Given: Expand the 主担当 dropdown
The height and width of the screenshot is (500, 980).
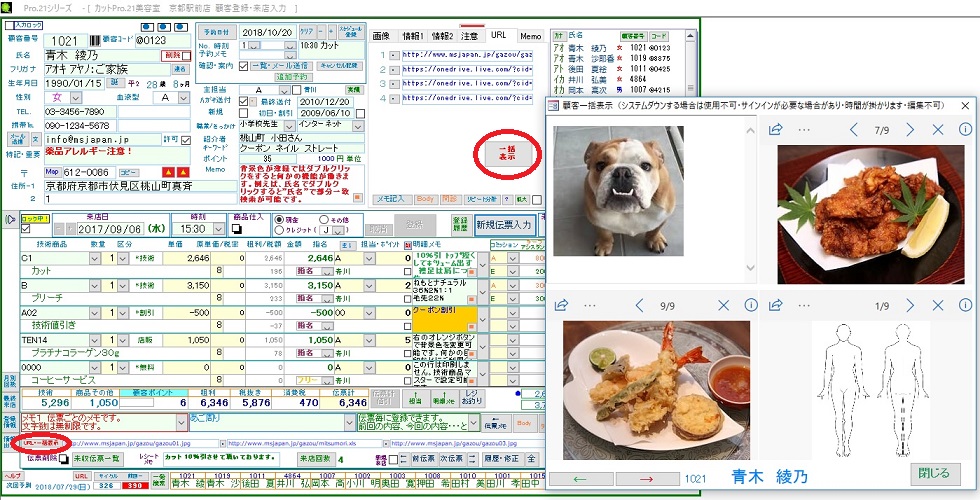Looking at the screenshot, I should click(x=284, y=90).
